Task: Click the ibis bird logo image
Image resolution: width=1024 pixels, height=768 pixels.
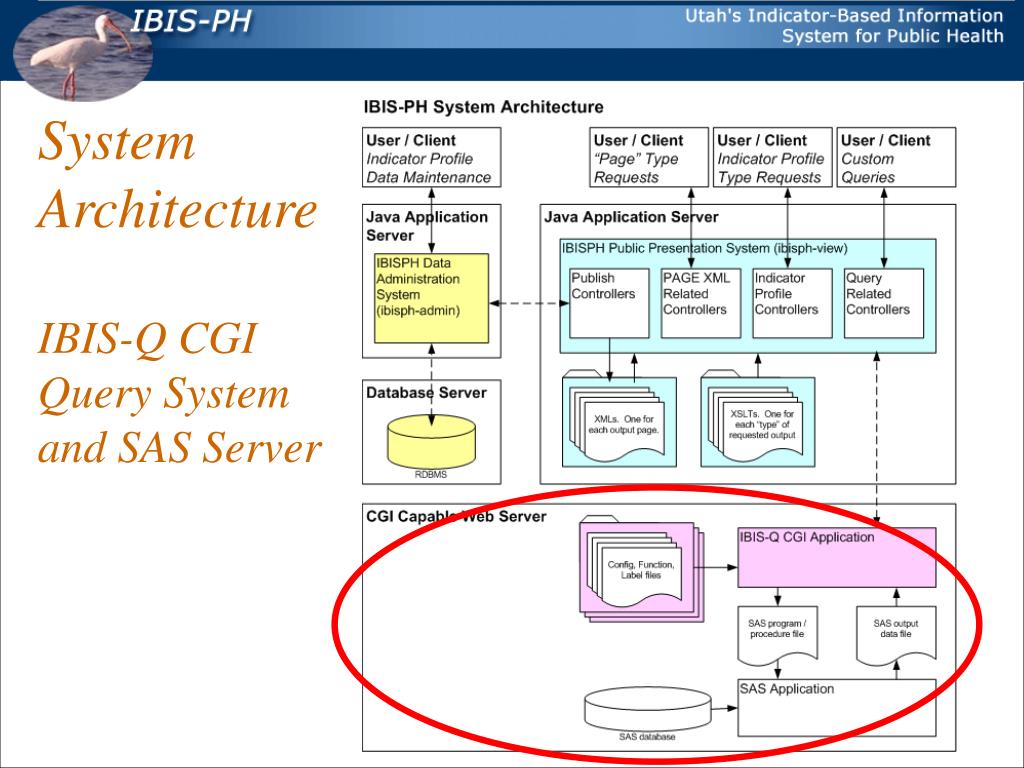Action: pos(82,54)
